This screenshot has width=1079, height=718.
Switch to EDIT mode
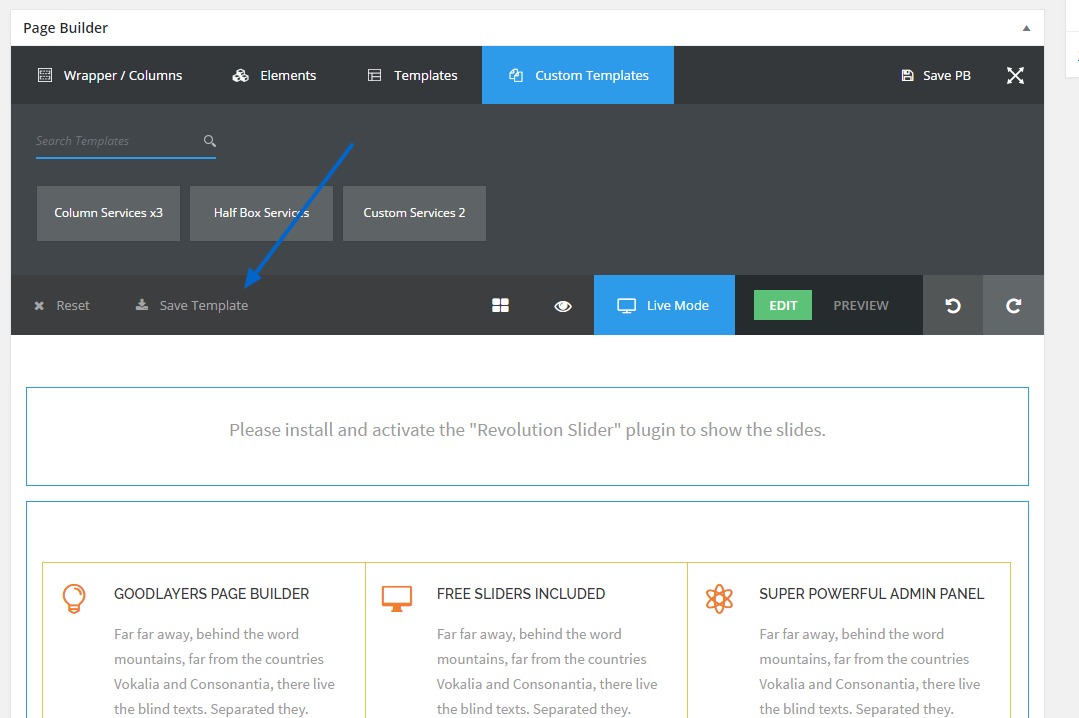[x=783, y=306]
